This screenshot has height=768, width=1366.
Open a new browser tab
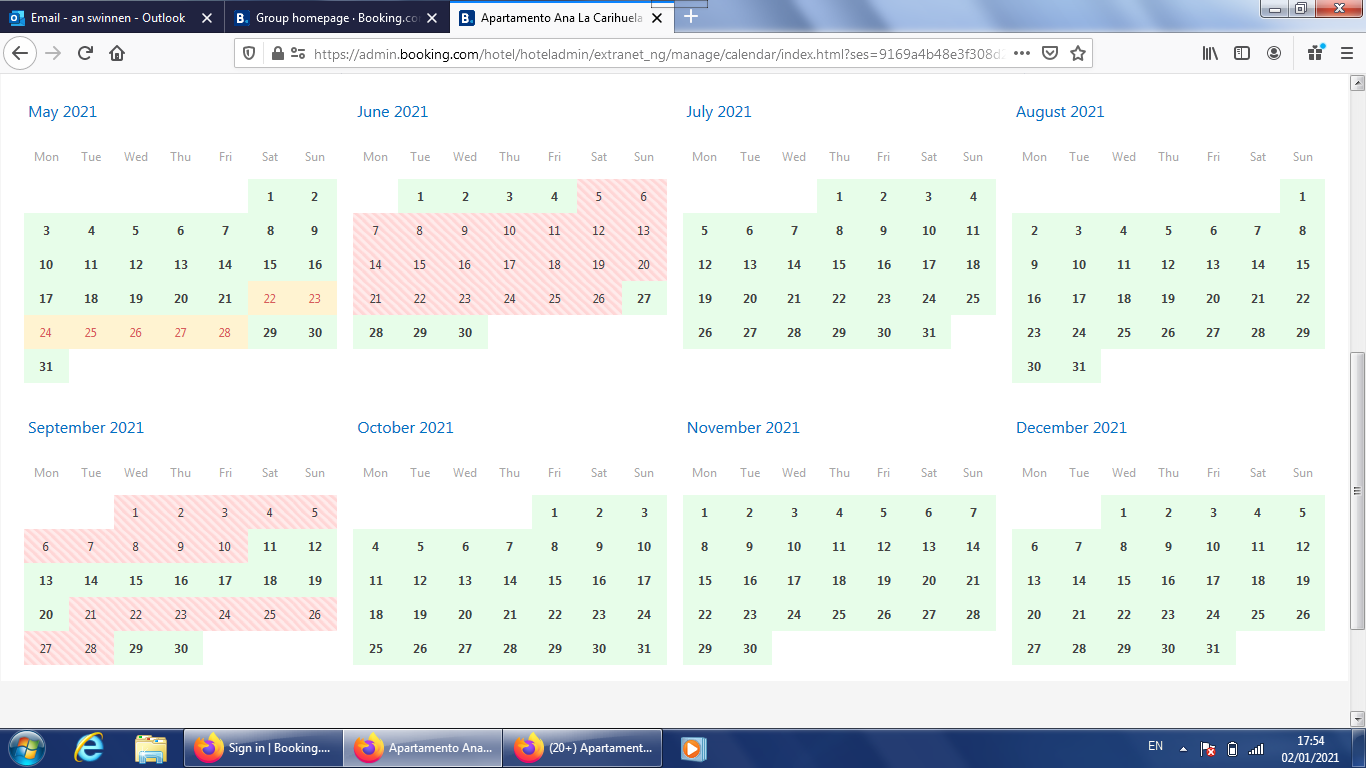[x=691, y=17]
